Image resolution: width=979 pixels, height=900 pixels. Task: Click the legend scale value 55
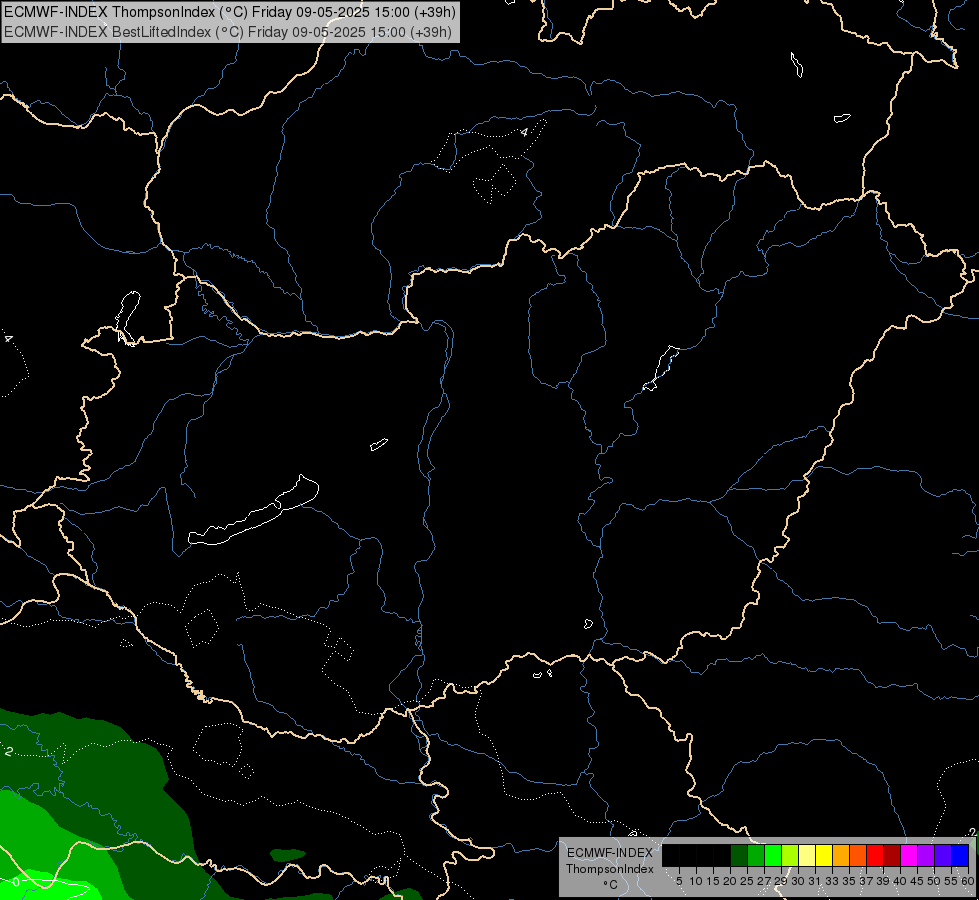pos(952,881)
